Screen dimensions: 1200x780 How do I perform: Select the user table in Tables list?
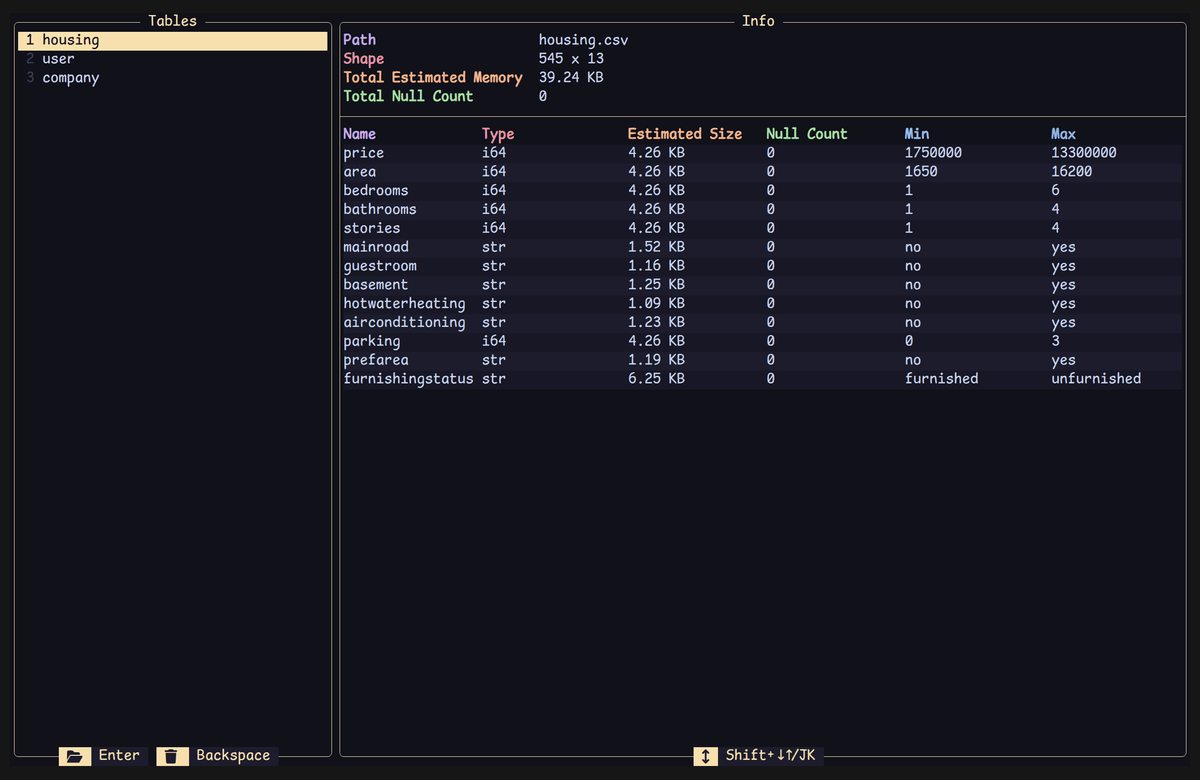(173, 59)
